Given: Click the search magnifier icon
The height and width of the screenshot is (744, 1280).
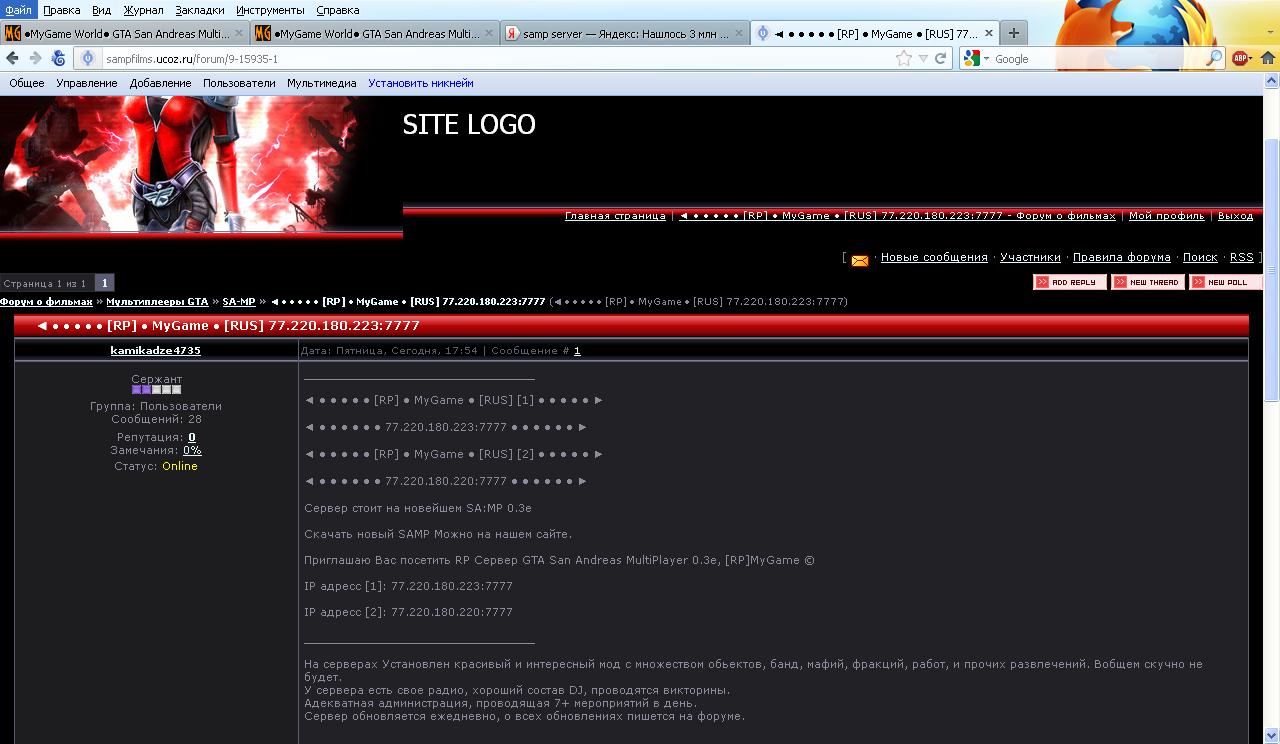Looking at the screenshot, I should tap(1214, 59).
